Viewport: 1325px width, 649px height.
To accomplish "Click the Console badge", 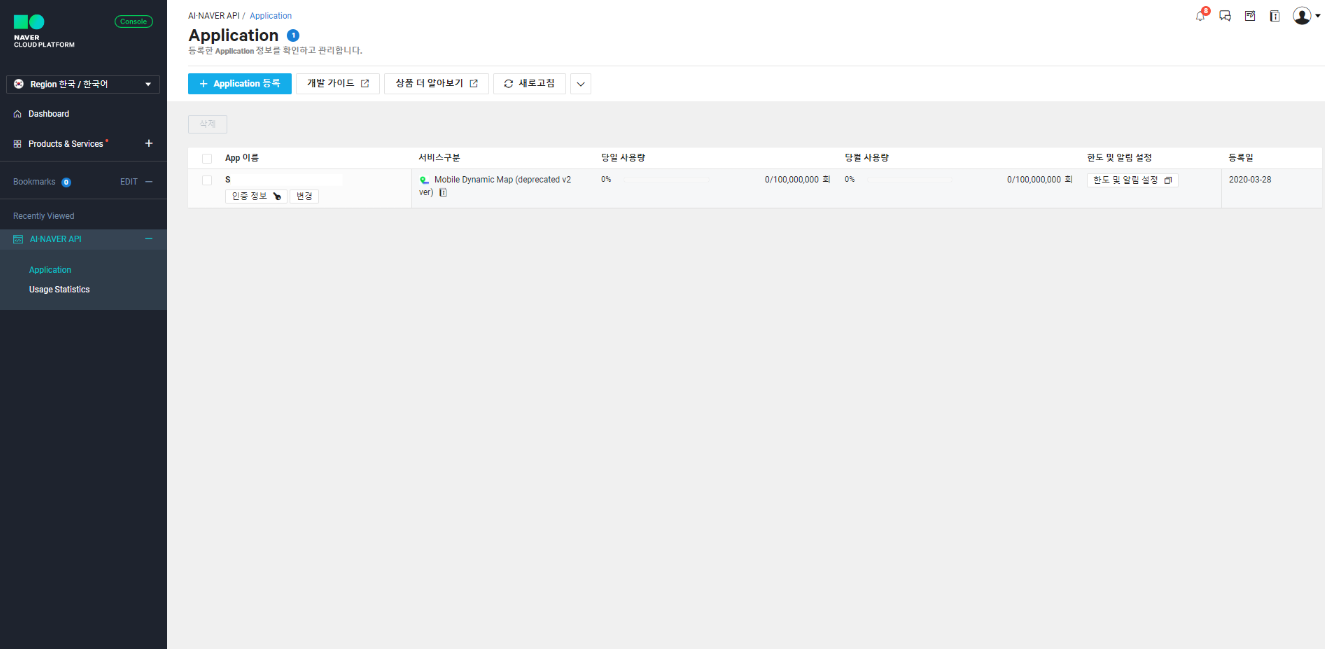I will coord(134,21).
